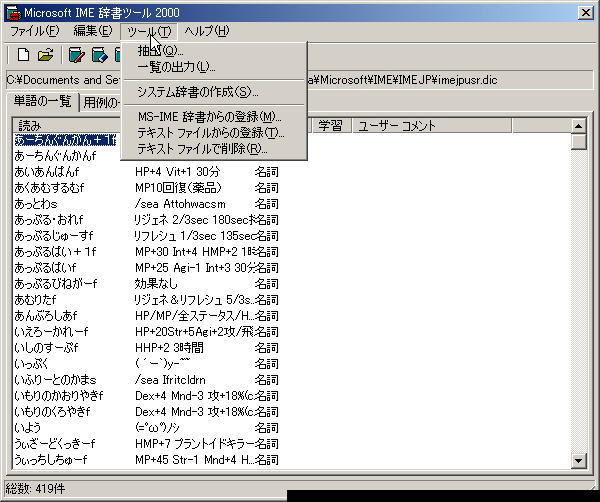The image size is (600, 502).
Task: Click the book with pencil edit icon
Action: point(77,55)
